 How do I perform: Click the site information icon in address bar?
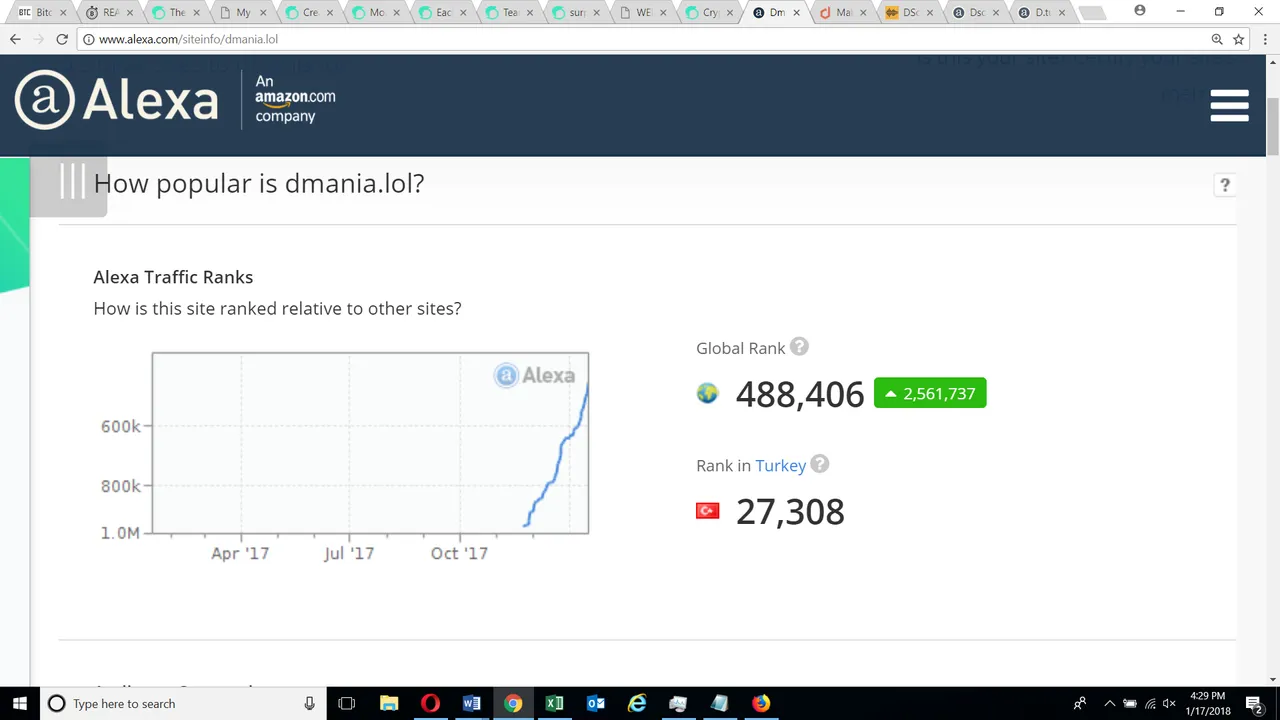pos(88,39)
